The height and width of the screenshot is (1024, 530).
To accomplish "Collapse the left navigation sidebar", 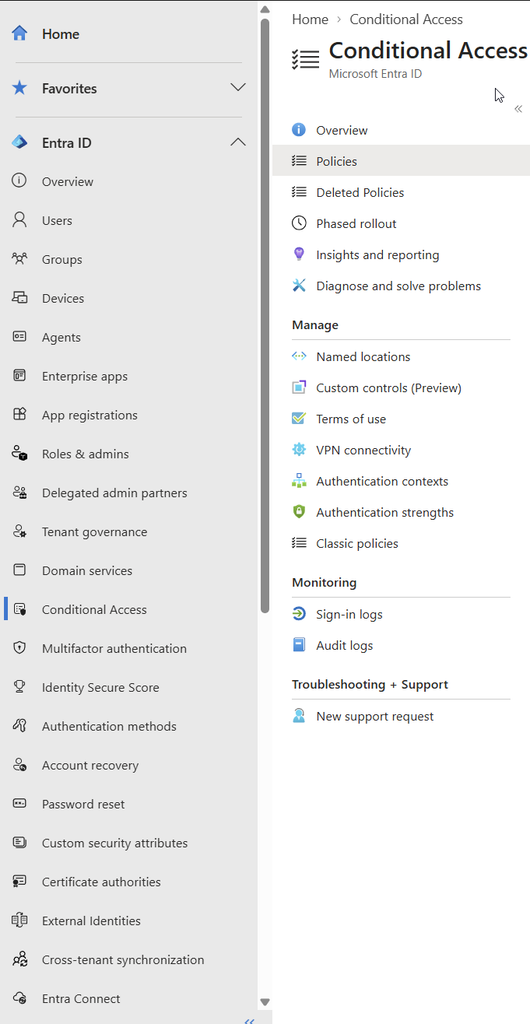I will 249,1019.
